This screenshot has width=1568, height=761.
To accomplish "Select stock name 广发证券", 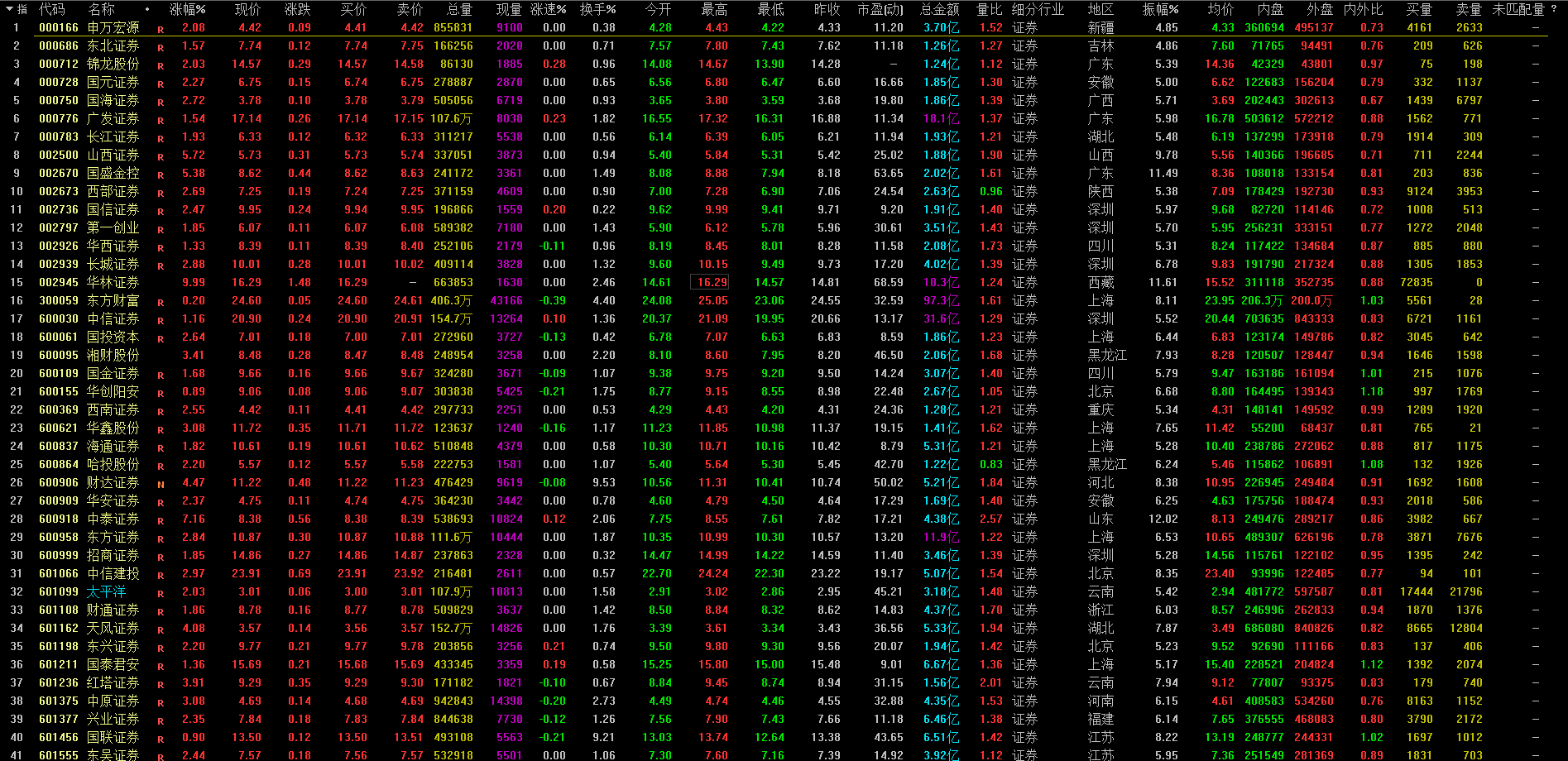I will pyautogui.click(x=113, y=118).
